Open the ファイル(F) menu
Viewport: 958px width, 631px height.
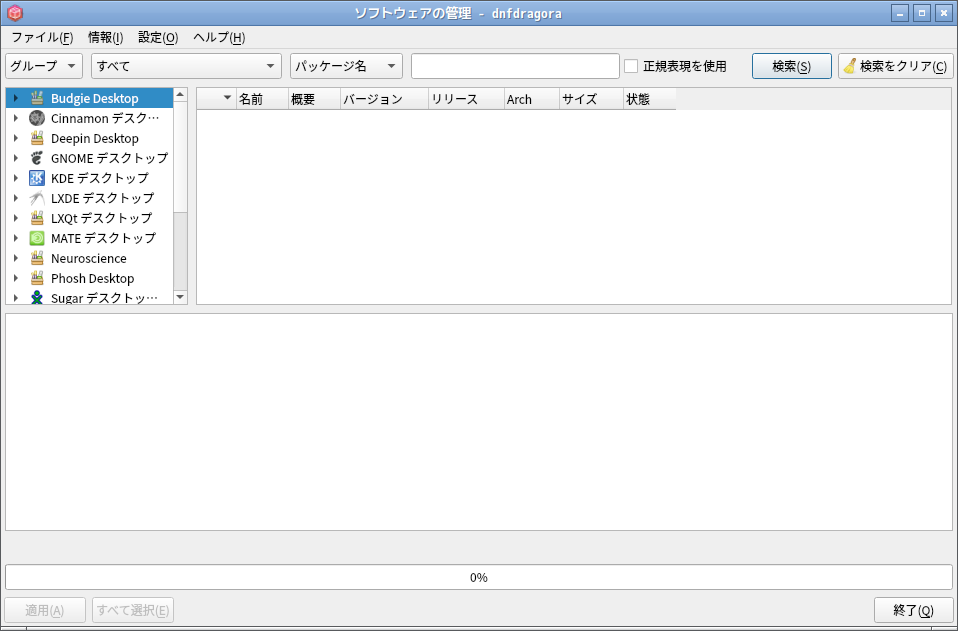[42, 38]
